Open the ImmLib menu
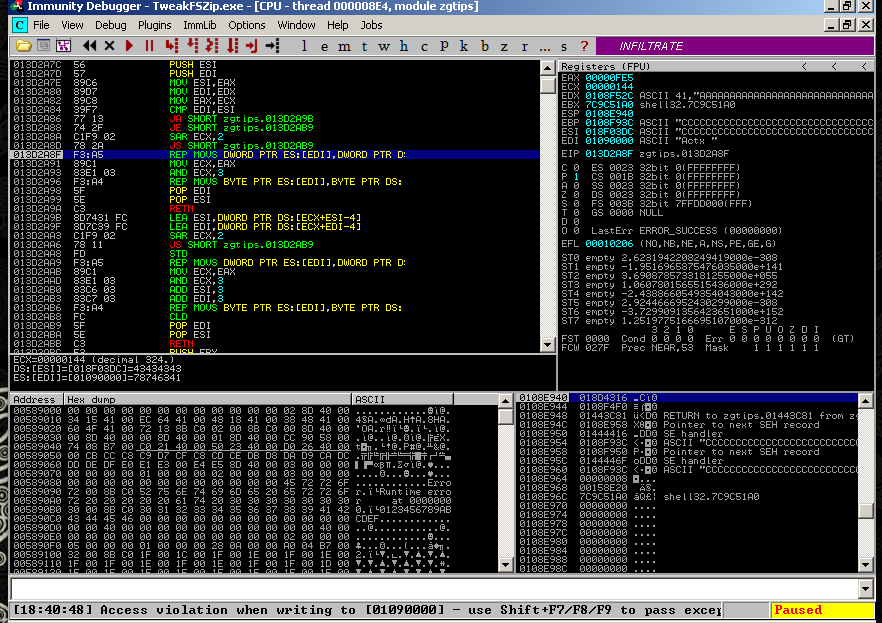Screen dimensions: 882x623 click(x=200, y=25)
